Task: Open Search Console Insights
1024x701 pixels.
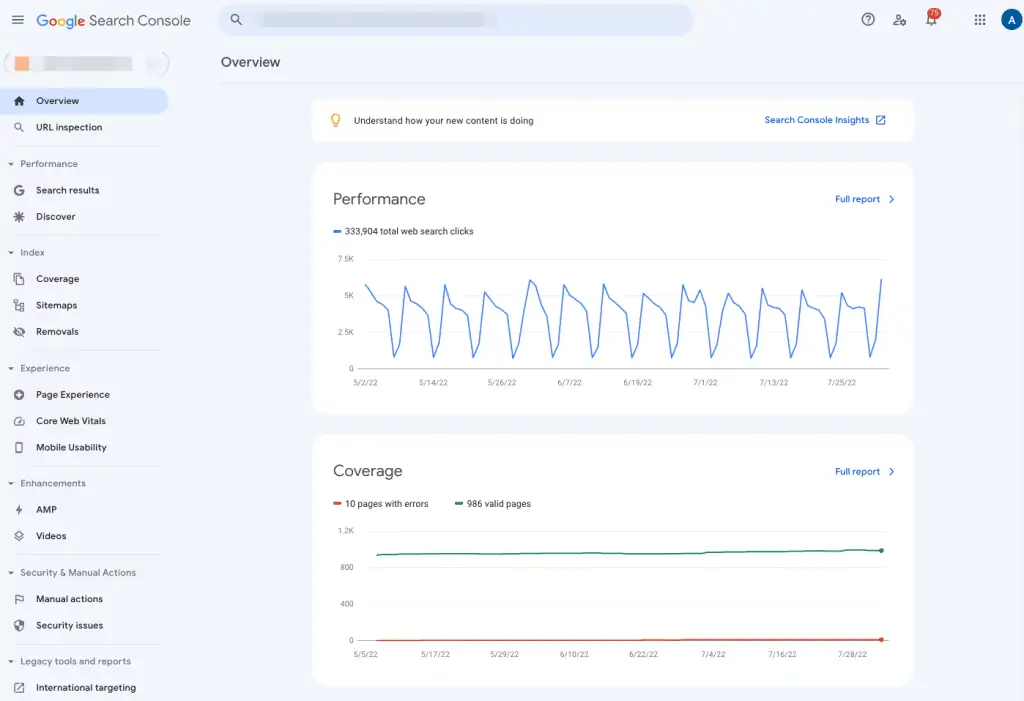Action: (x=817, y=119)
